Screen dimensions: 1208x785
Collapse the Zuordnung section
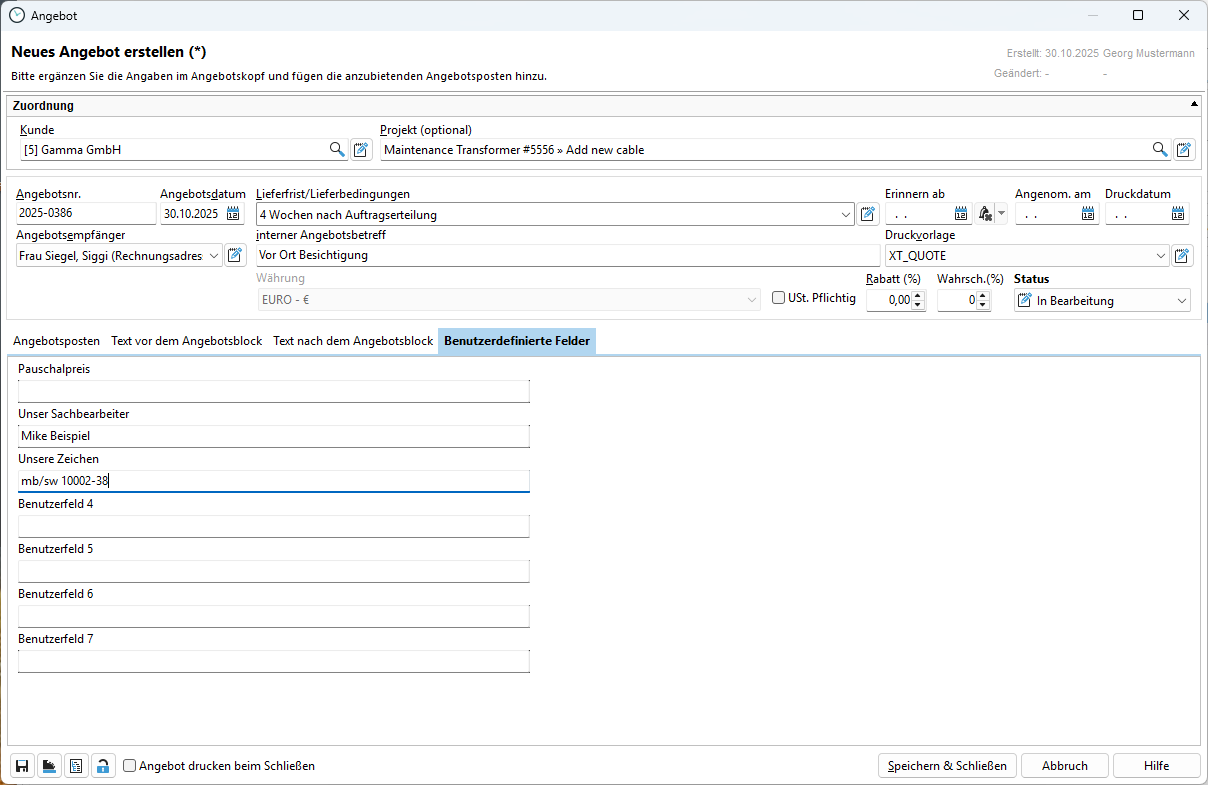point(1193,104)
